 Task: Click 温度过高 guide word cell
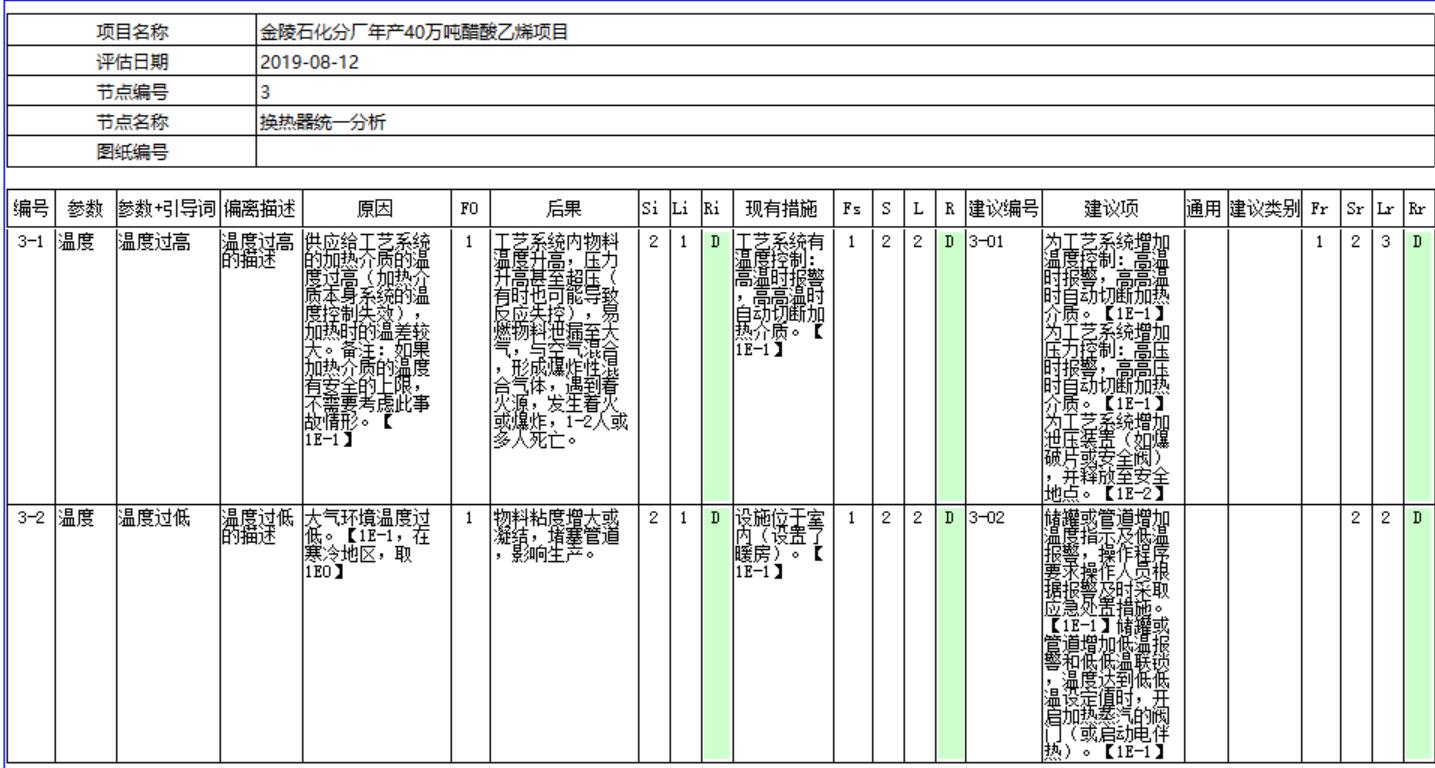click(x=166, y=366)
